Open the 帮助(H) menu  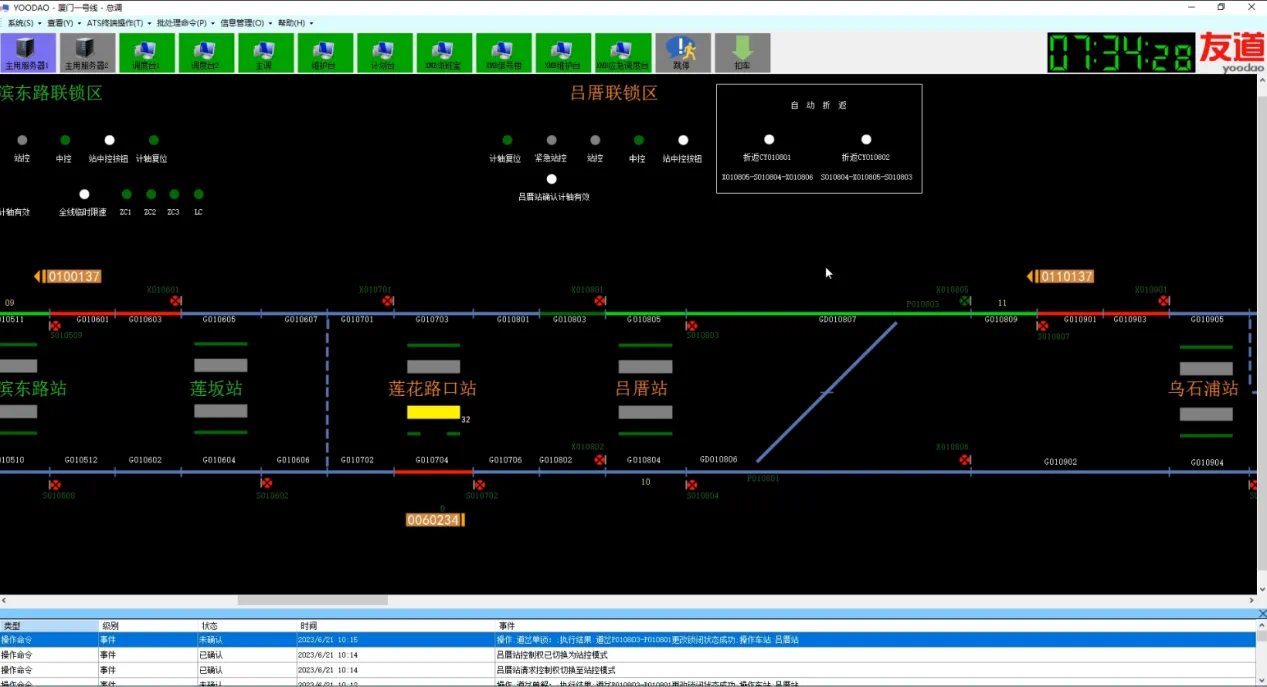[x=295, y=22]
